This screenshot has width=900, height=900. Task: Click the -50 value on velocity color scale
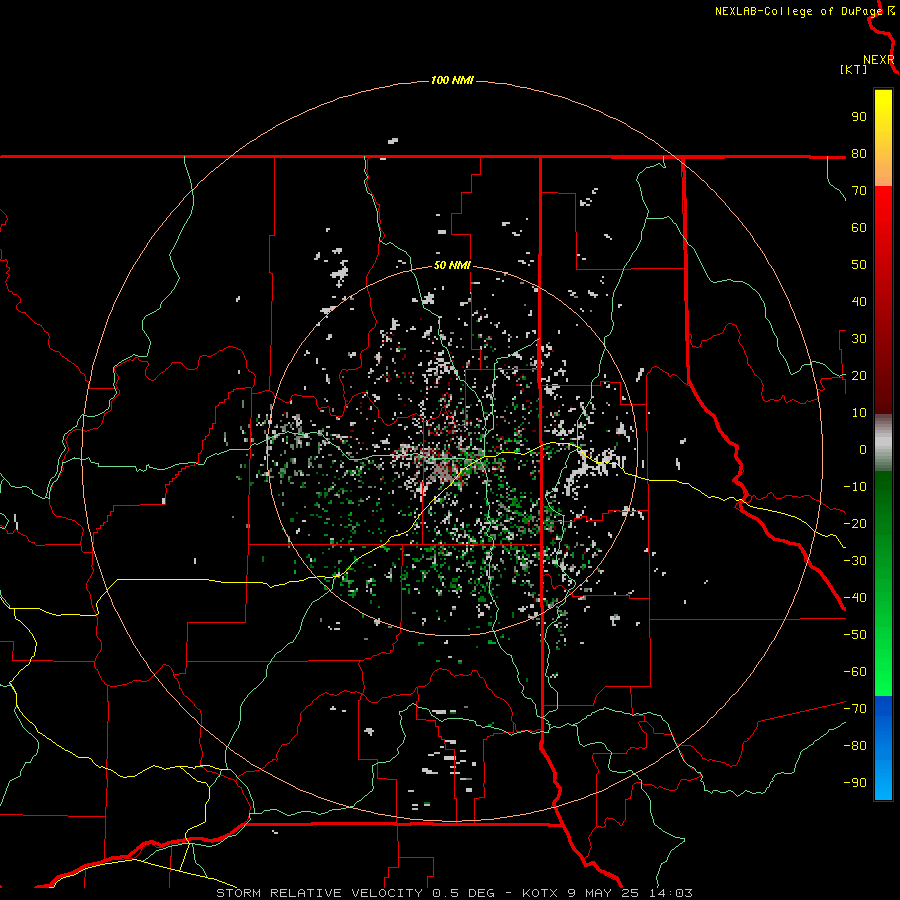pyautogui.click(x=855, y=635)
